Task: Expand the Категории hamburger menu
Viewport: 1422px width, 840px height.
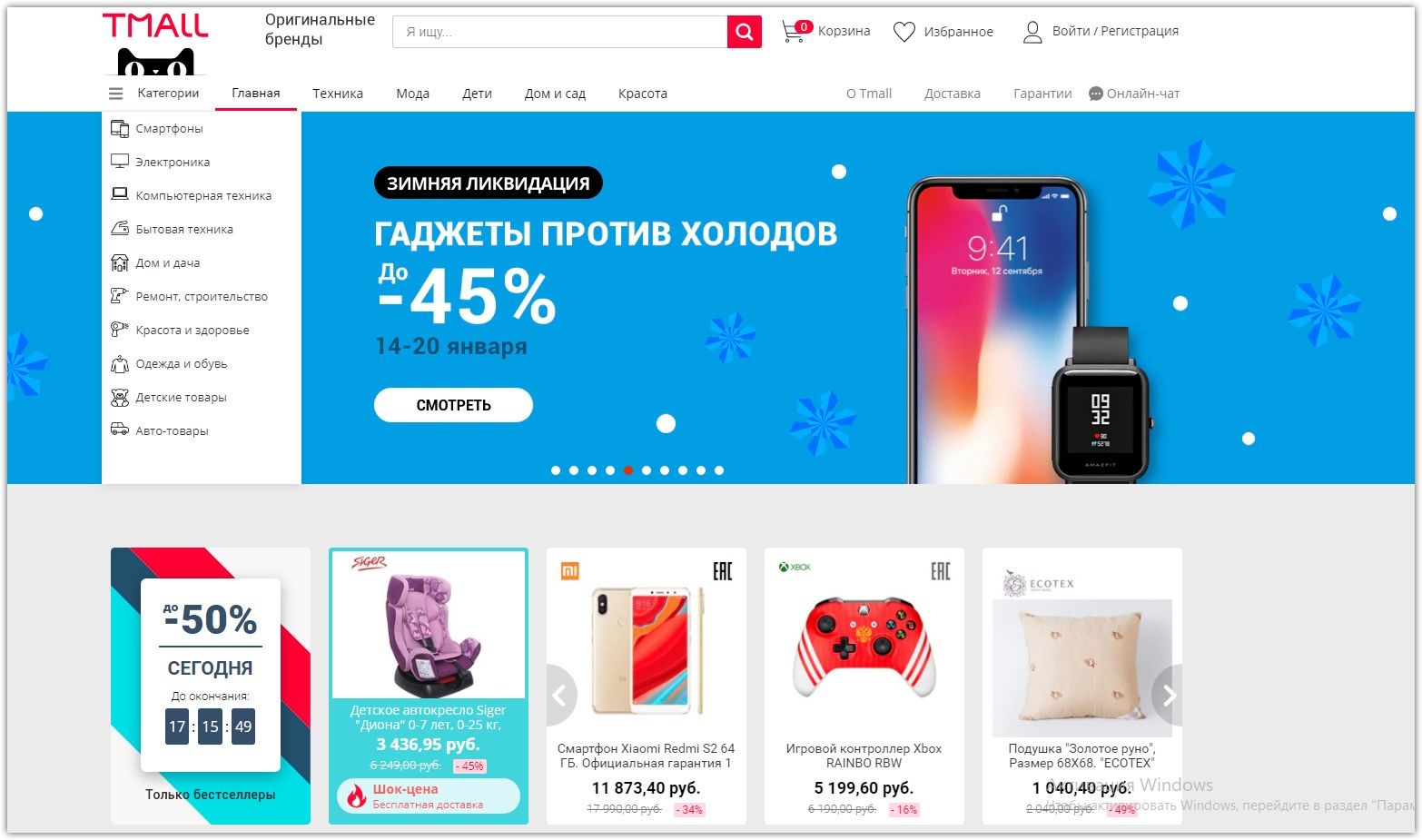Action: tap(115, 94)
